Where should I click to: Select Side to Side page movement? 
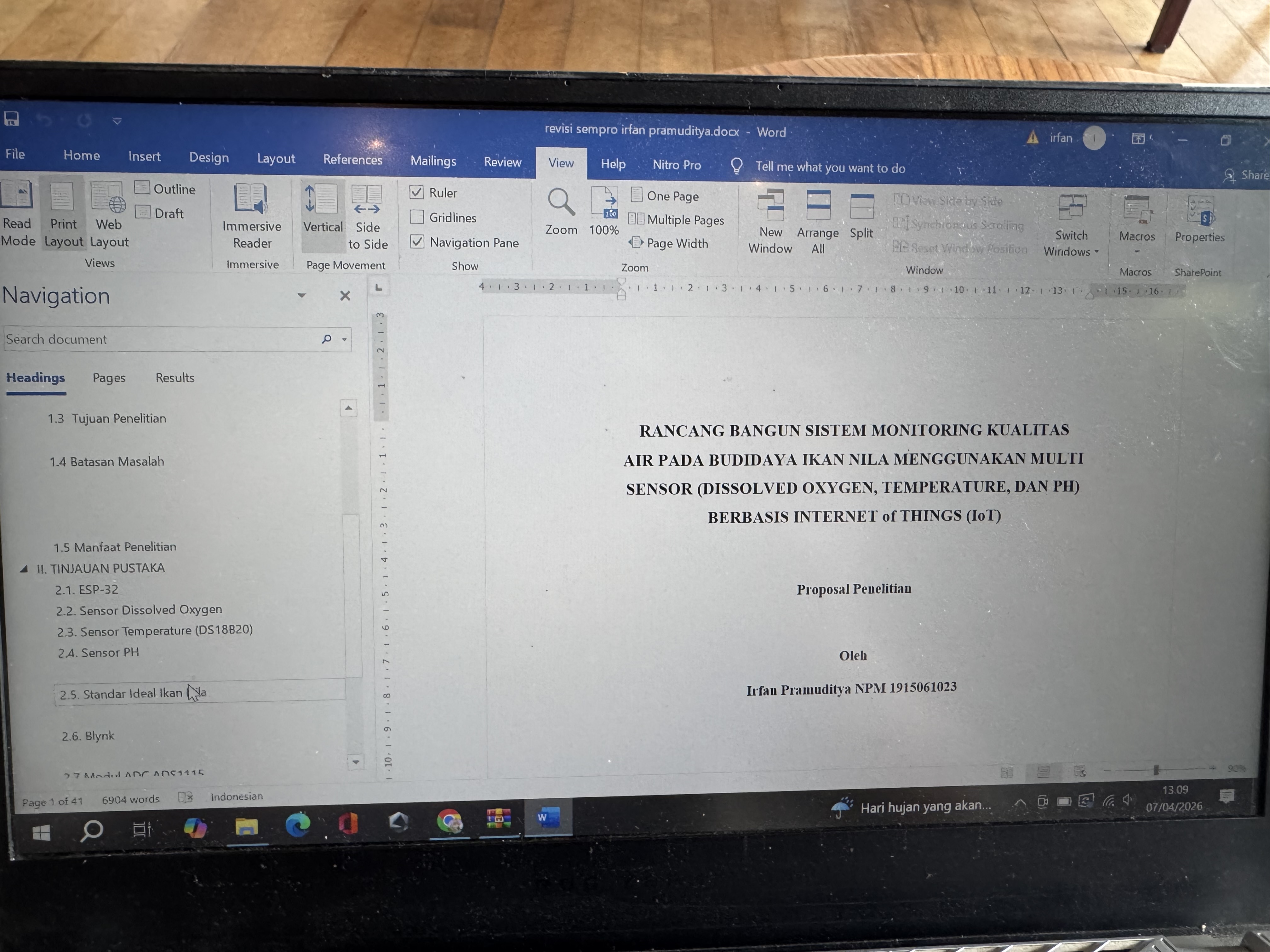pos(368,218)
